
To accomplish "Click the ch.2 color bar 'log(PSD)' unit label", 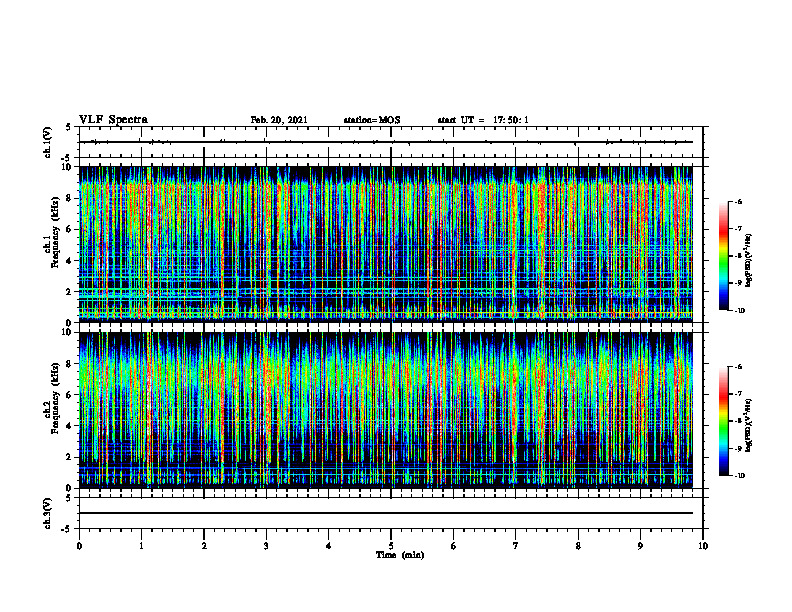I will (x=749, y=426).
